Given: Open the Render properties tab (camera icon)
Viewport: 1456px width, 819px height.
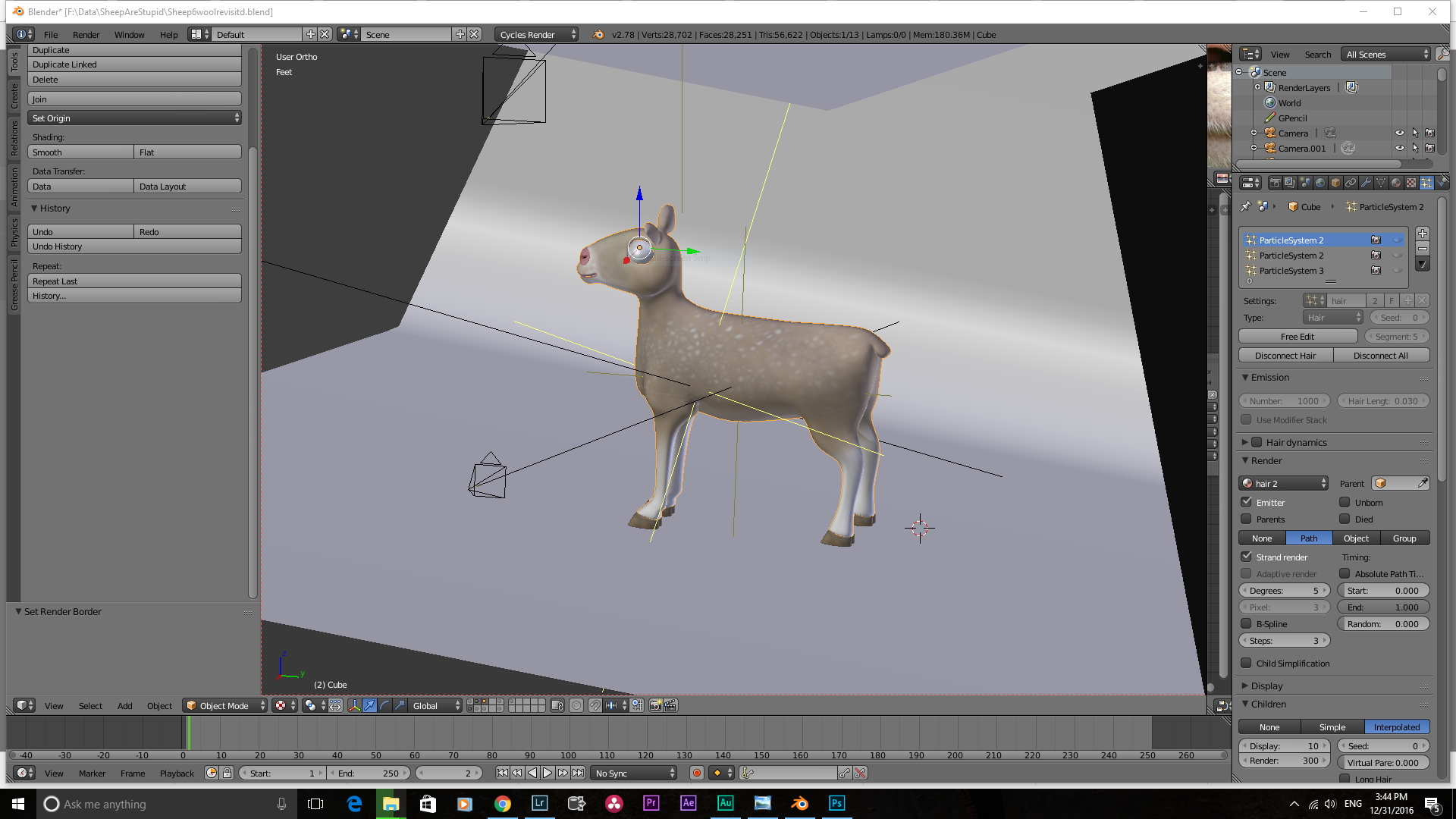Looking at the screenshot, I should 1275,183.
